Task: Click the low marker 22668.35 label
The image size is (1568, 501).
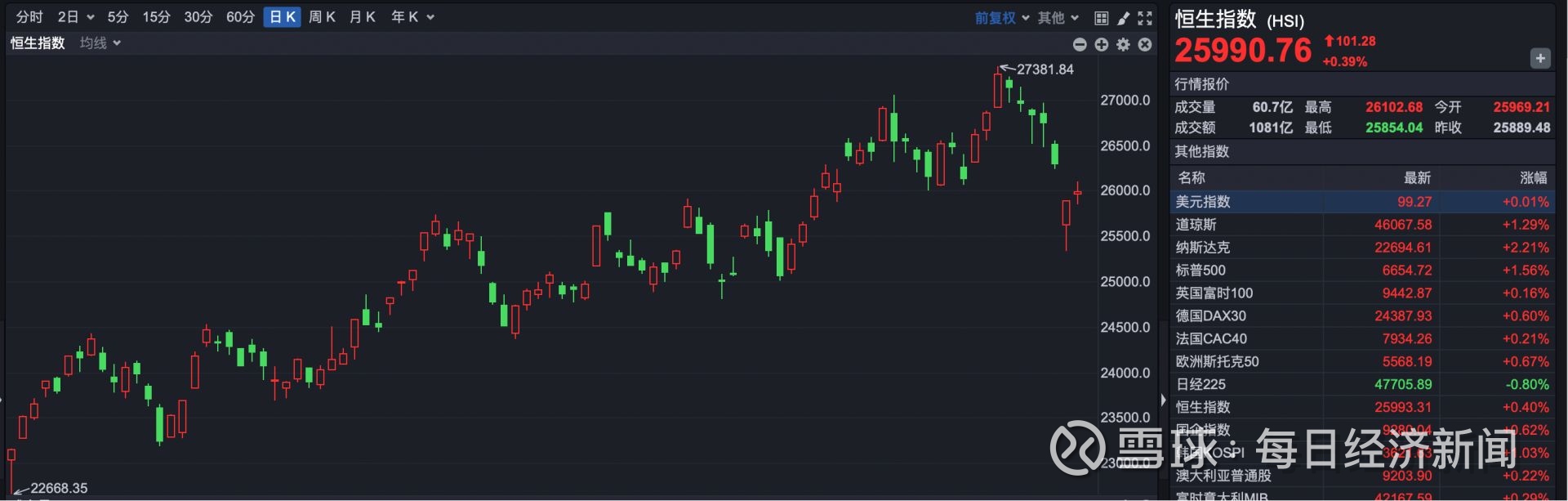Action: pos(59,488)
